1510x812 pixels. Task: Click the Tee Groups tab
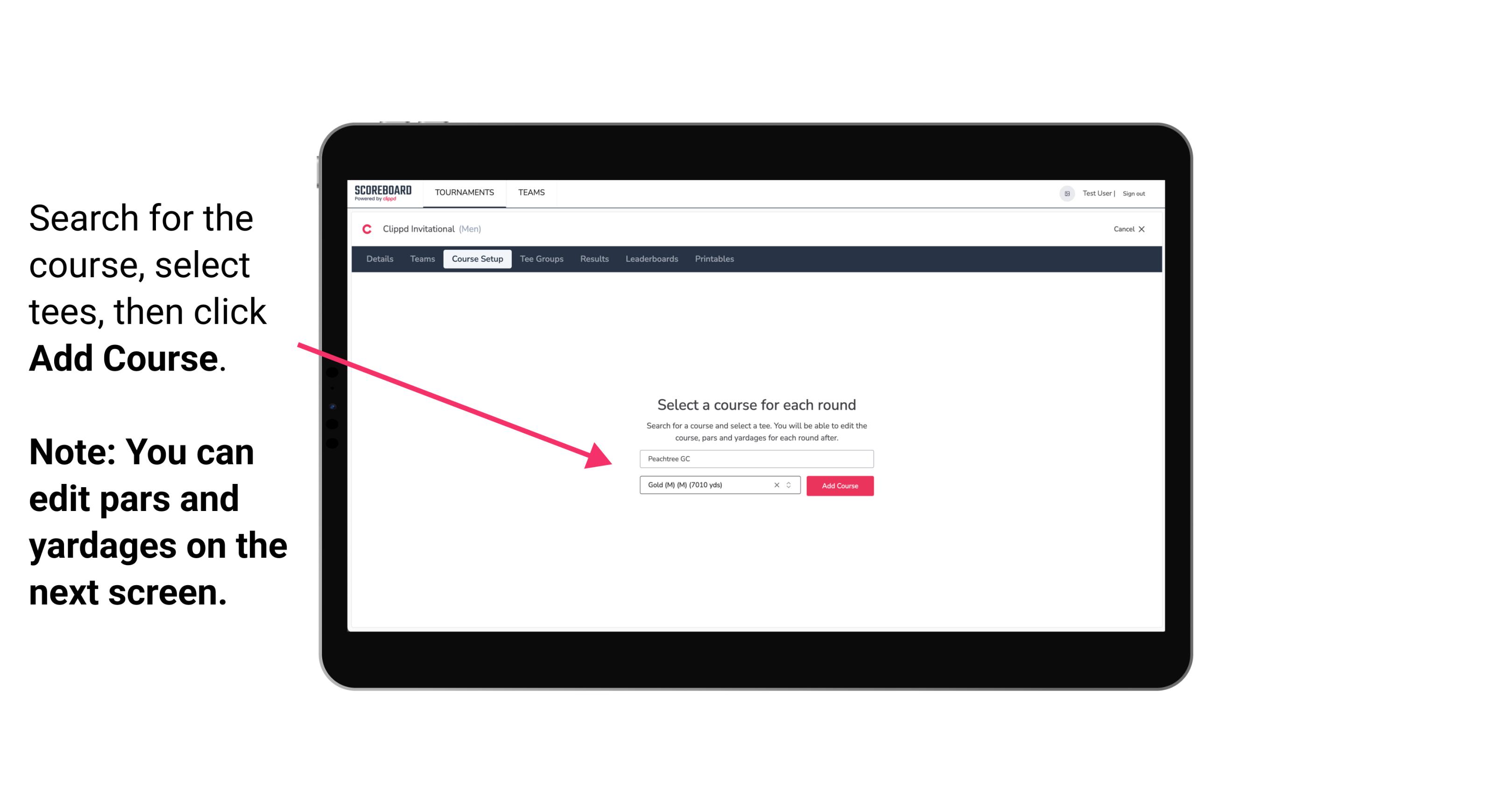click(540, 259)
